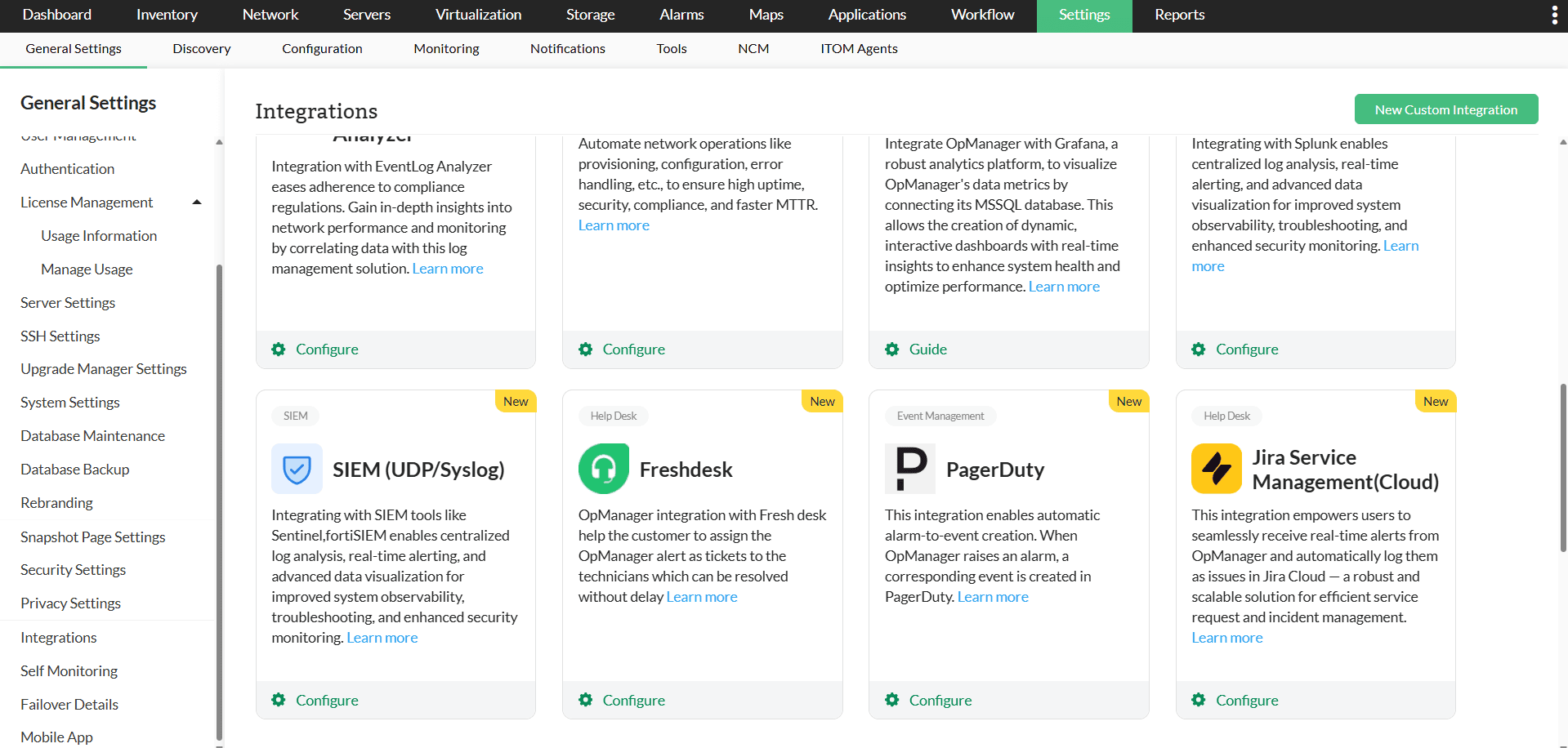Open the Alarms tab

681,15
